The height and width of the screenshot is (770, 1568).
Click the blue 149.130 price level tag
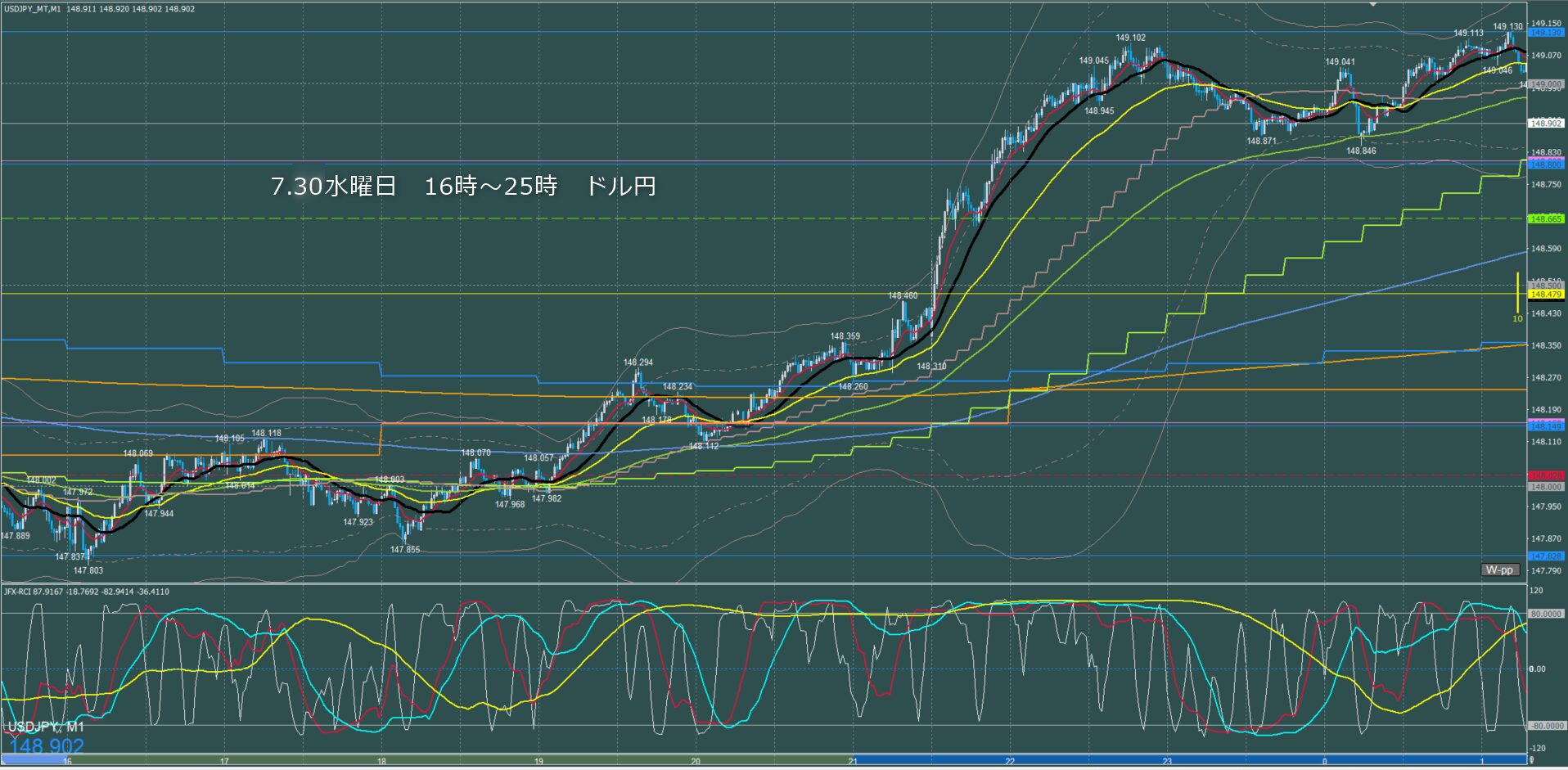click(1546, 33)
